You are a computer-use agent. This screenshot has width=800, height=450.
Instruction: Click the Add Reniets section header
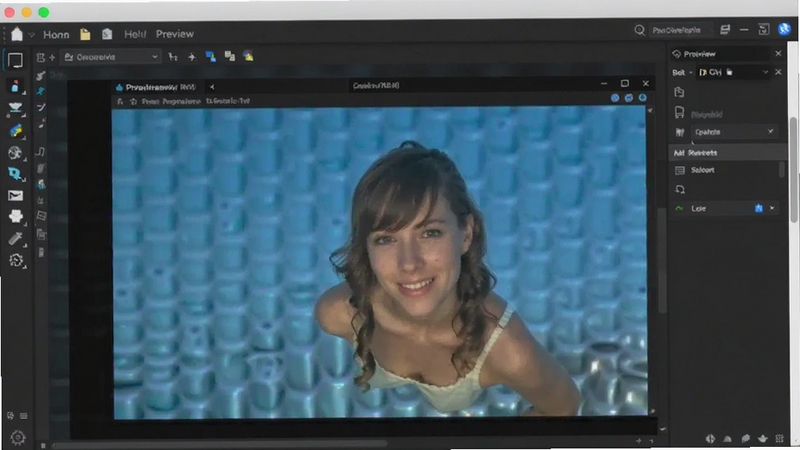click(727, 153)
